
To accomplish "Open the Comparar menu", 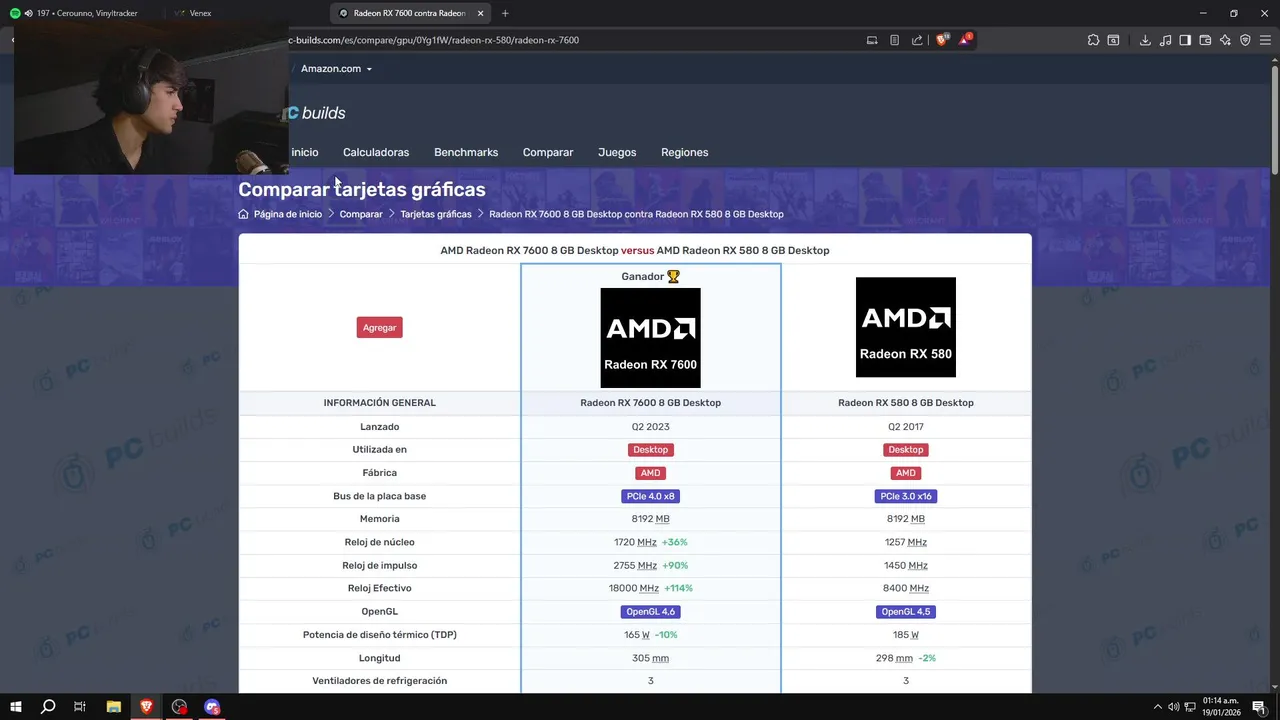I will pos(548,152).
